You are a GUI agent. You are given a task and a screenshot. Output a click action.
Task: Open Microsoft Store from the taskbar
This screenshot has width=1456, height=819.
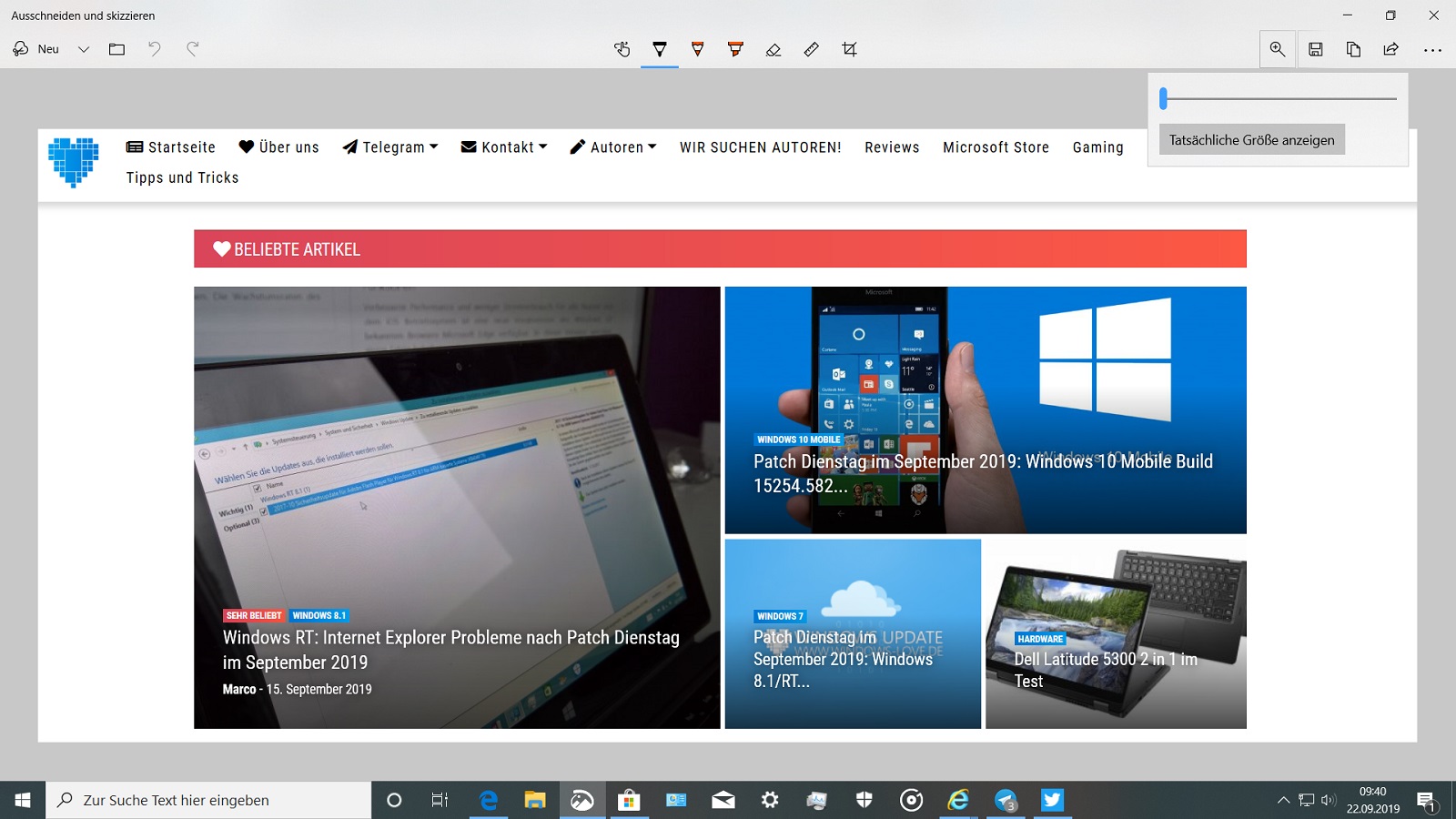click(x=629, y=800)
